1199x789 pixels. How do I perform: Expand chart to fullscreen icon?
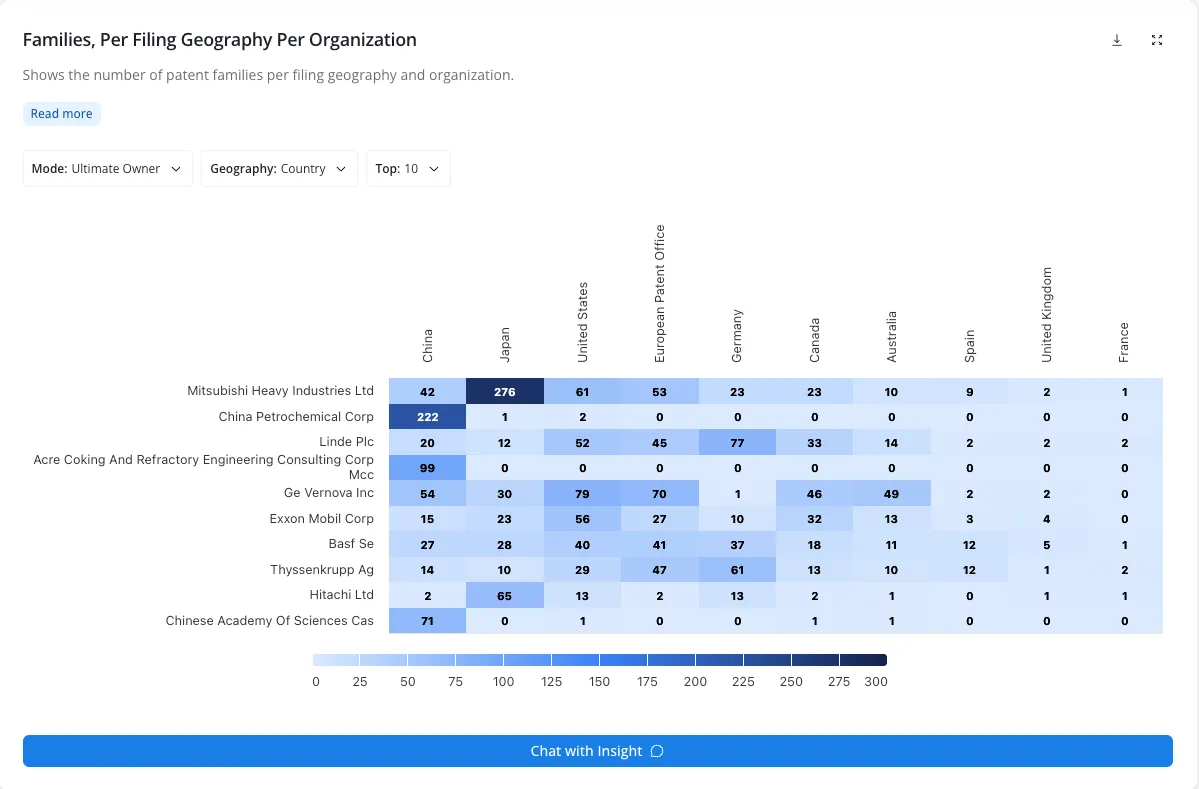[1156, 40]
